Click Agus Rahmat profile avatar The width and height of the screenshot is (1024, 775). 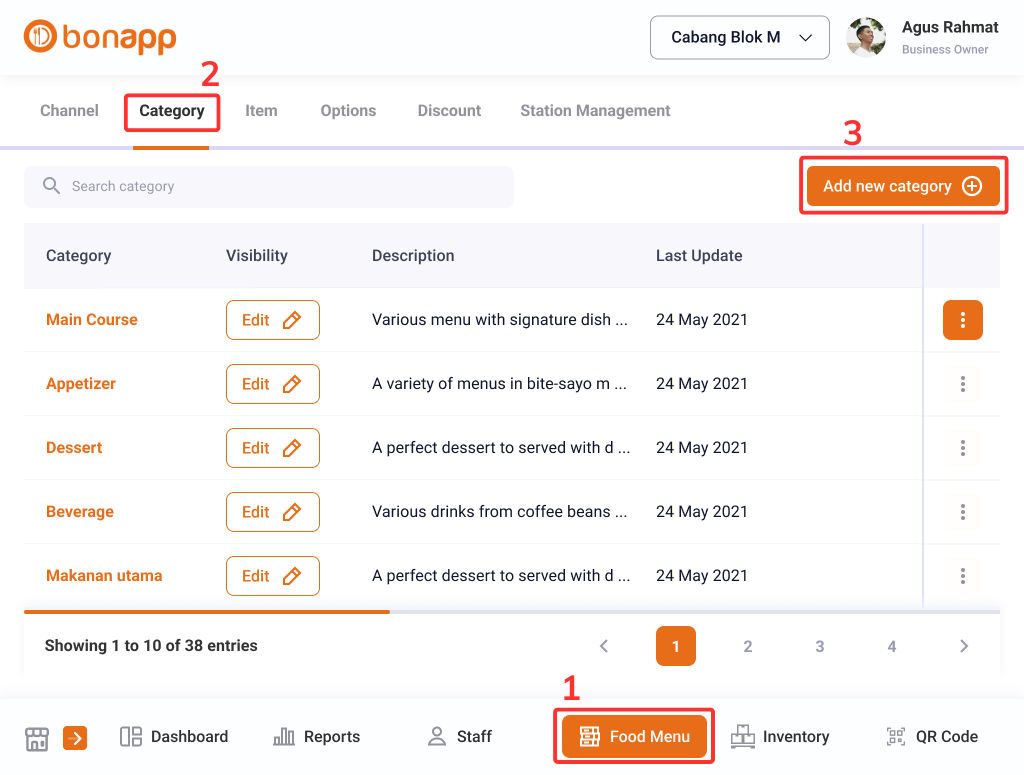(866, 37)
